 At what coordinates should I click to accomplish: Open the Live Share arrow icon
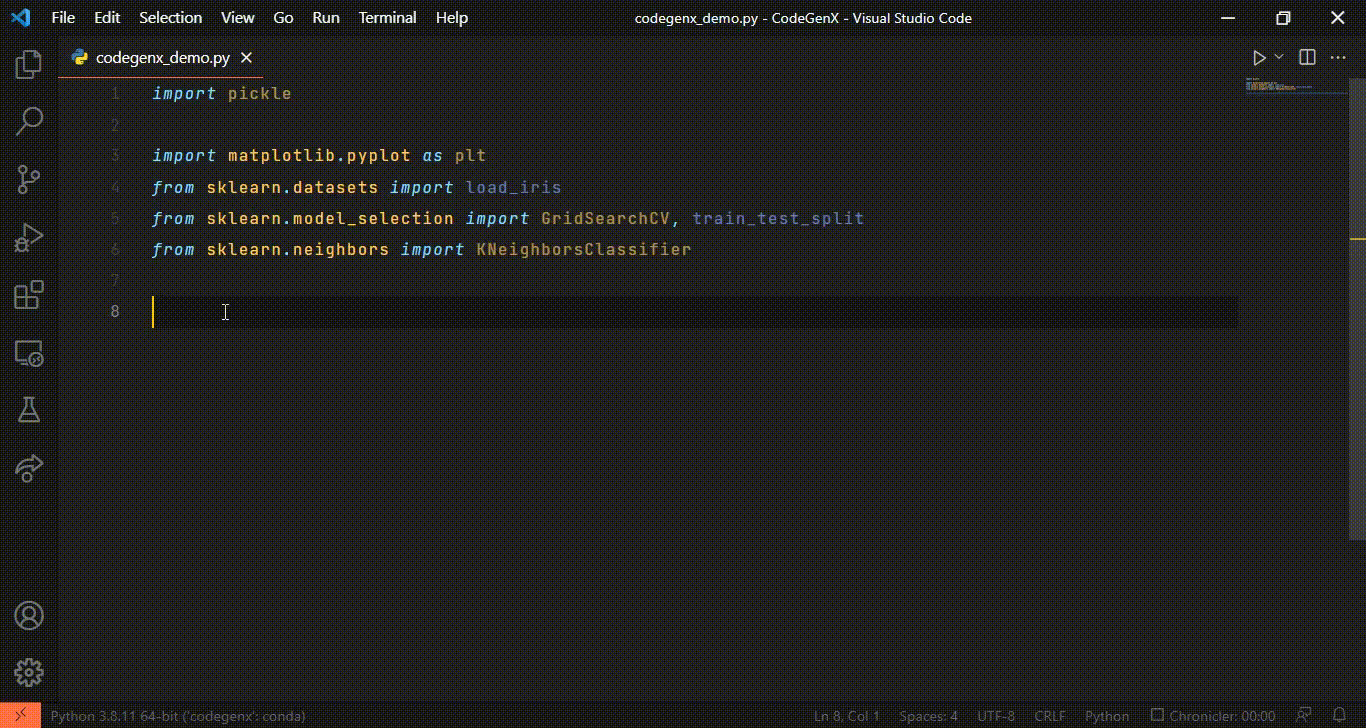point(29,468)
